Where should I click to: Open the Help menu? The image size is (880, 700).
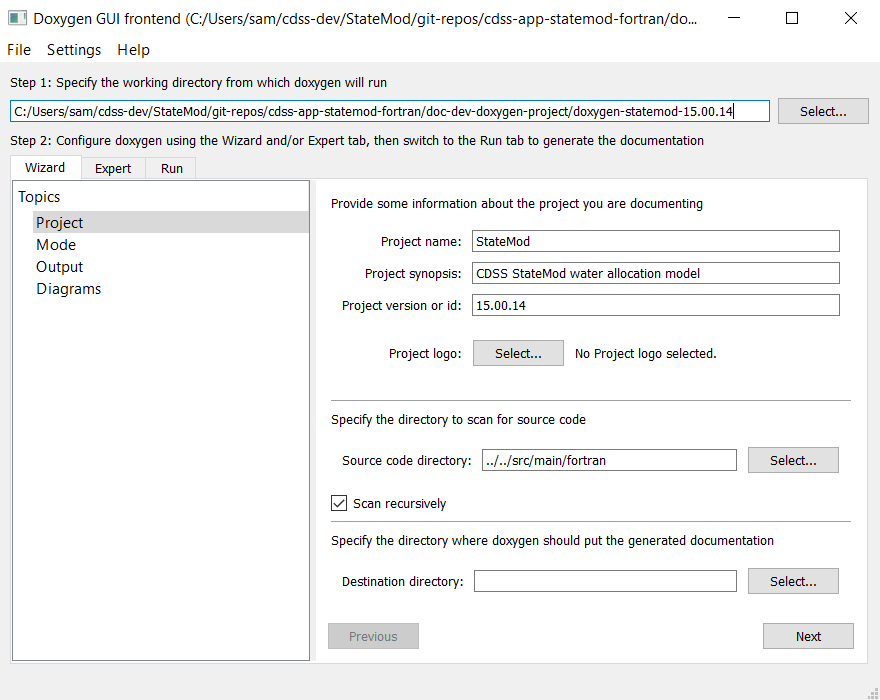point(134,50)
